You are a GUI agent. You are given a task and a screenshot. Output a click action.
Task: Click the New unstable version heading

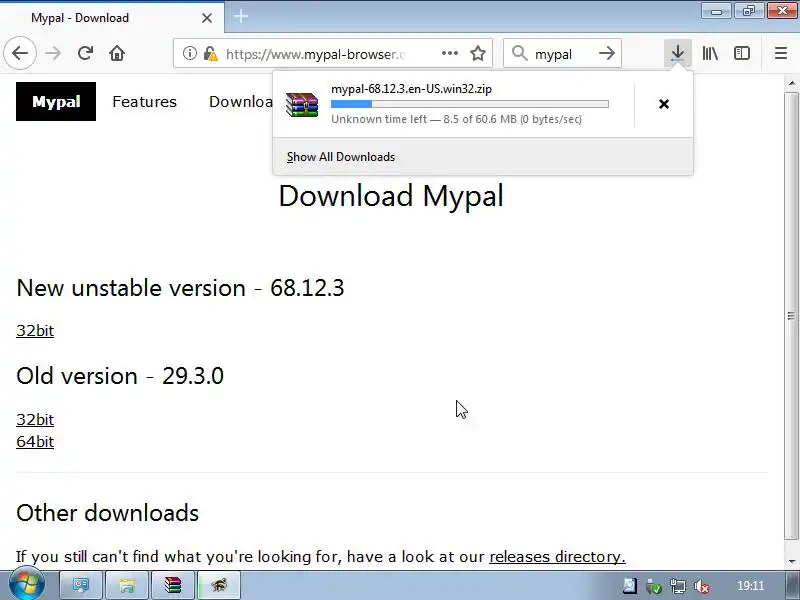point(180,288)
